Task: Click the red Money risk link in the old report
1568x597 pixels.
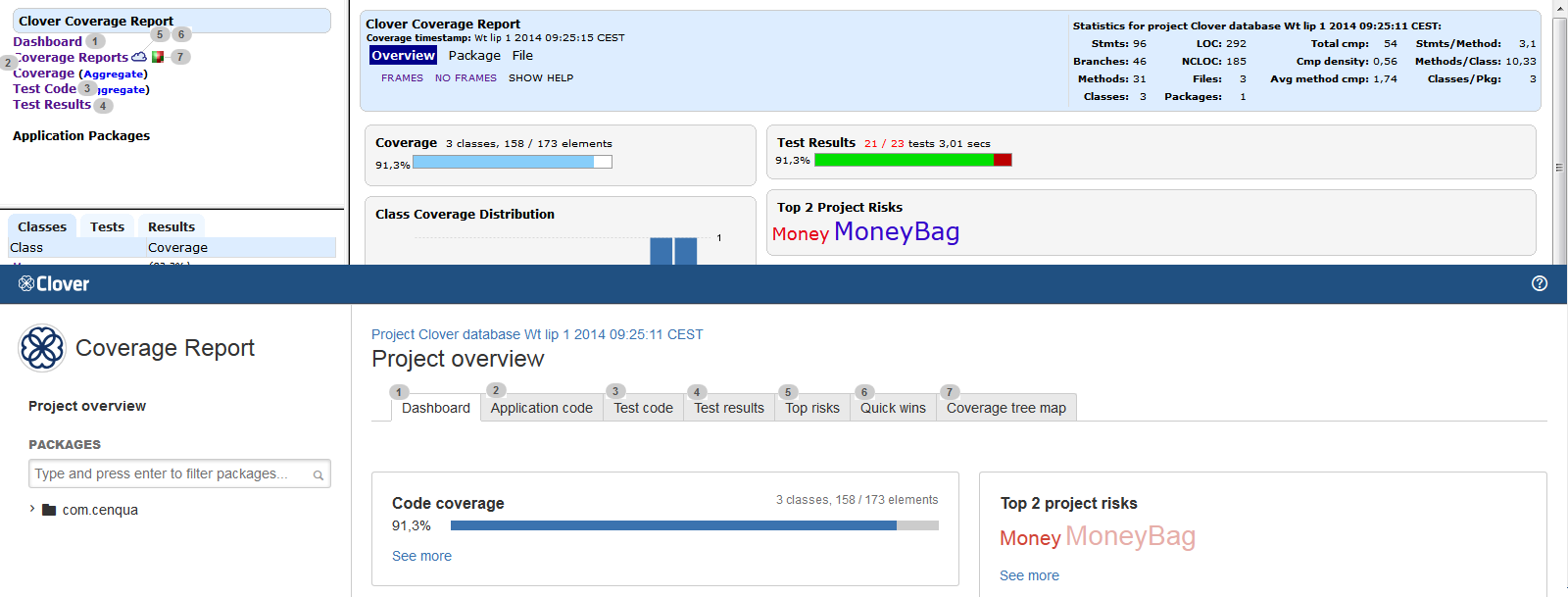Action: coord(801,233)
